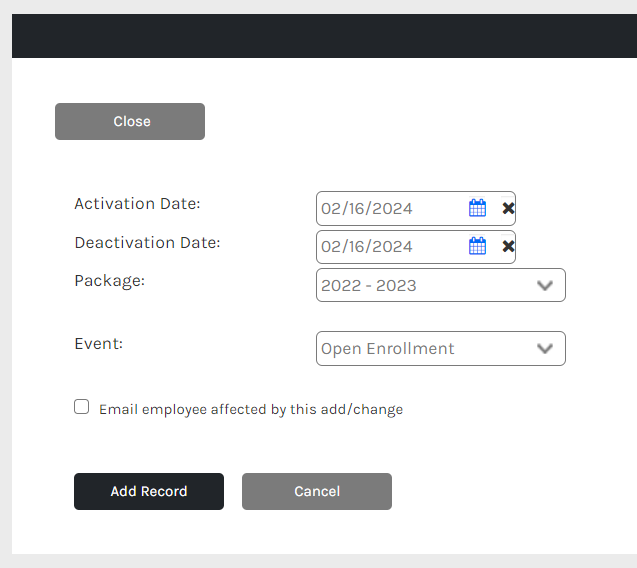Clear the Activation Date value
The height and width of the screenshot is (568, 637).
click(x=508, y=208)
